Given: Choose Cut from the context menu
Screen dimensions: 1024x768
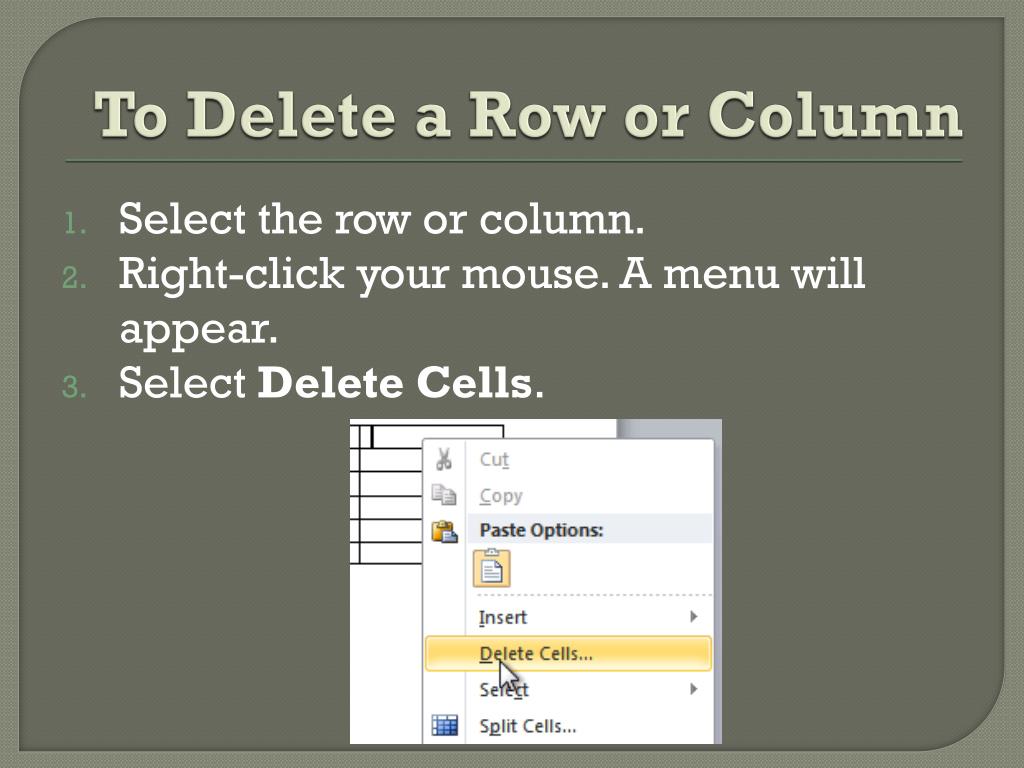Looking at the screenshot, I should (x=494, y=459).
